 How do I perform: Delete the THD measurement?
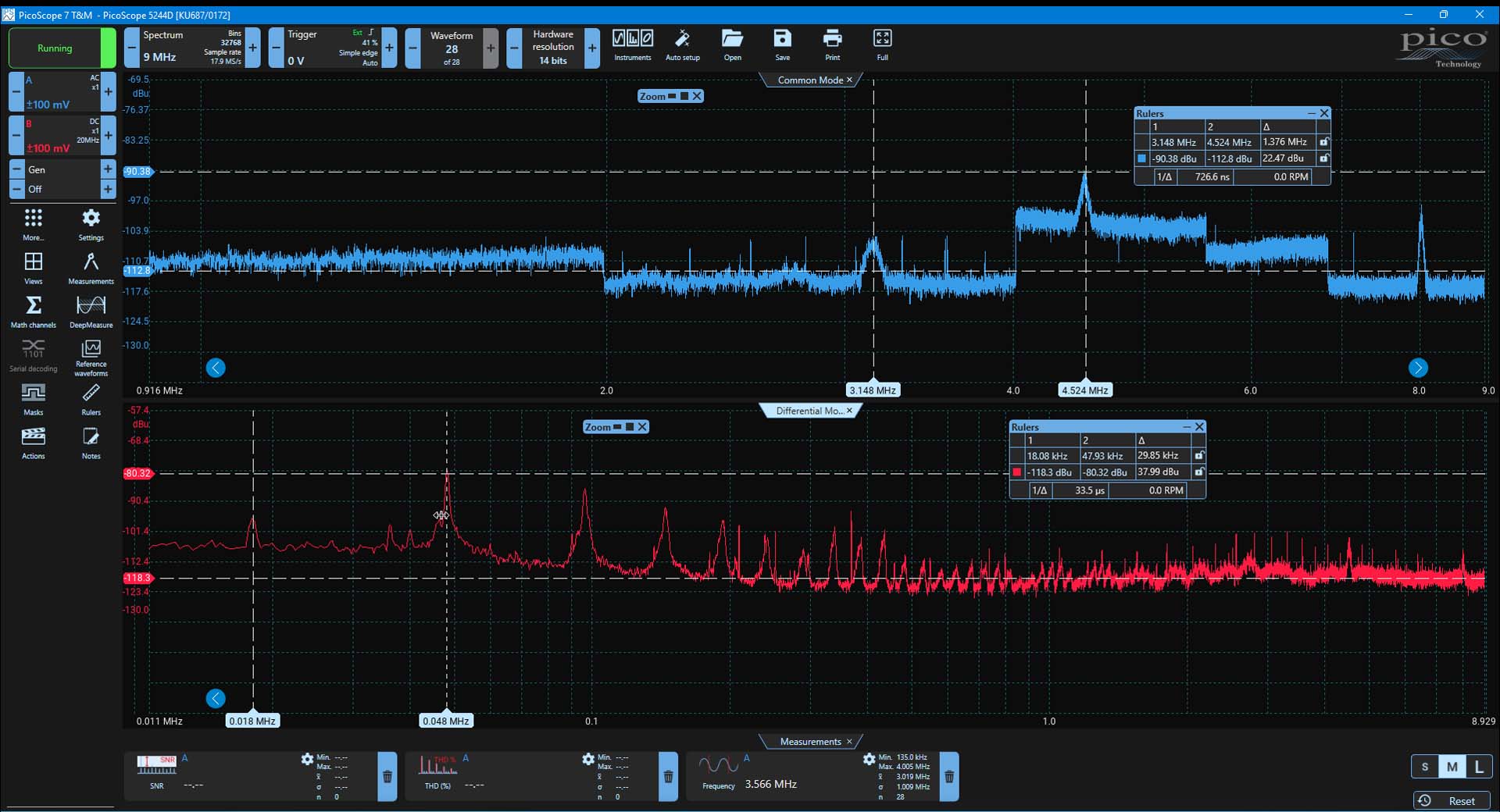[669, 777]
